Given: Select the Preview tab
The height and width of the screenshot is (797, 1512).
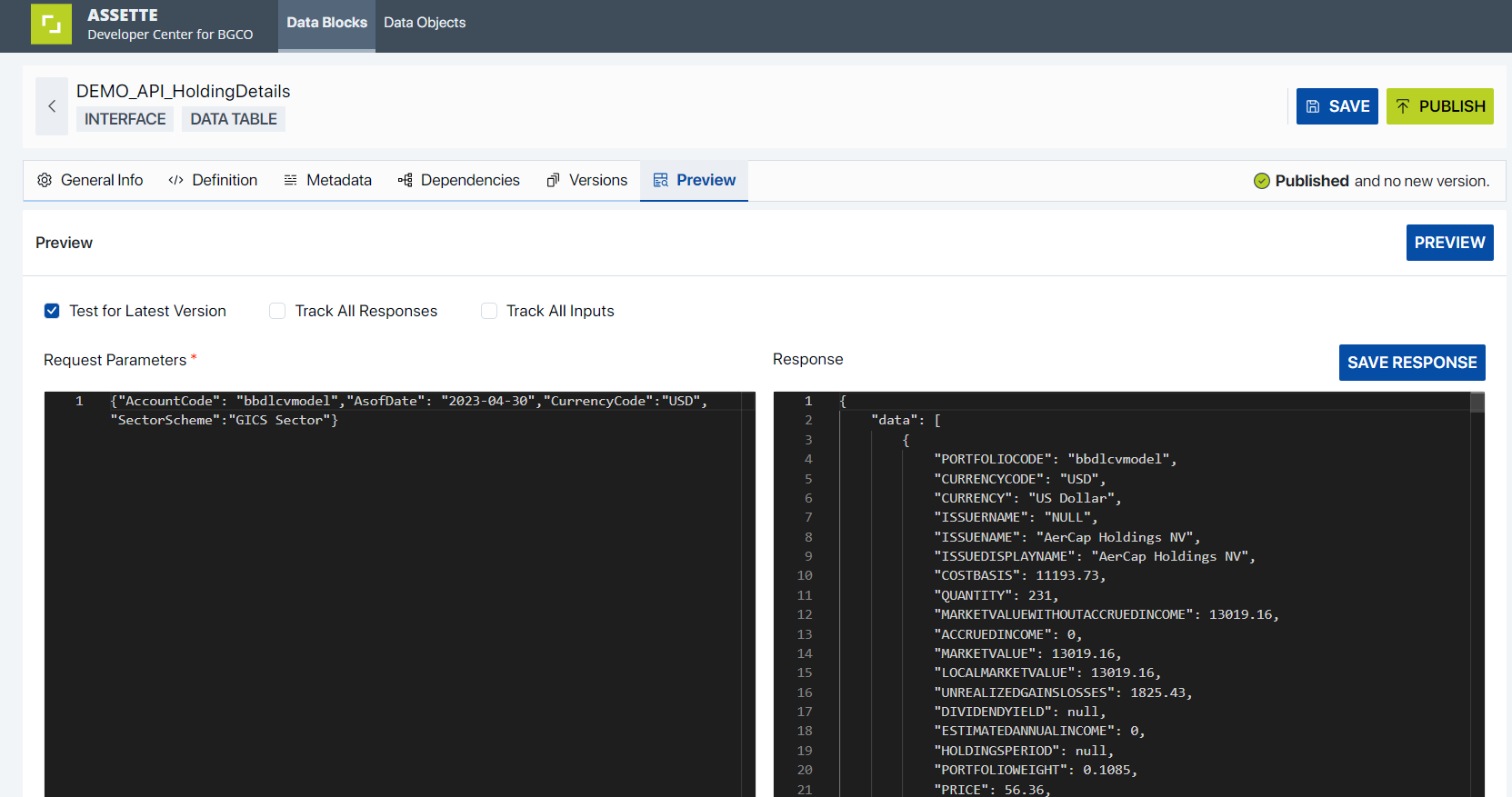Looking at the screenshot, I should click(694, 180).
